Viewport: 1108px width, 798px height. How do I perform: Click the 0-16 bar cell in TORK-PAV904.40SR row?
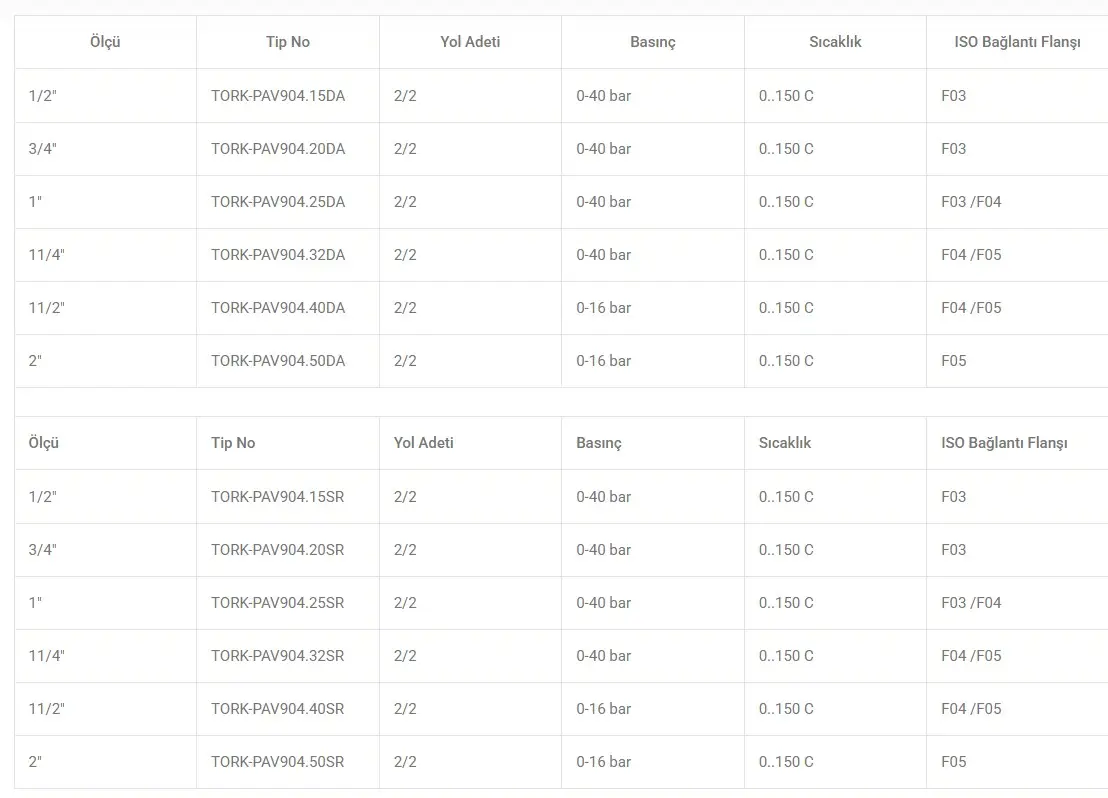[604, 709]
